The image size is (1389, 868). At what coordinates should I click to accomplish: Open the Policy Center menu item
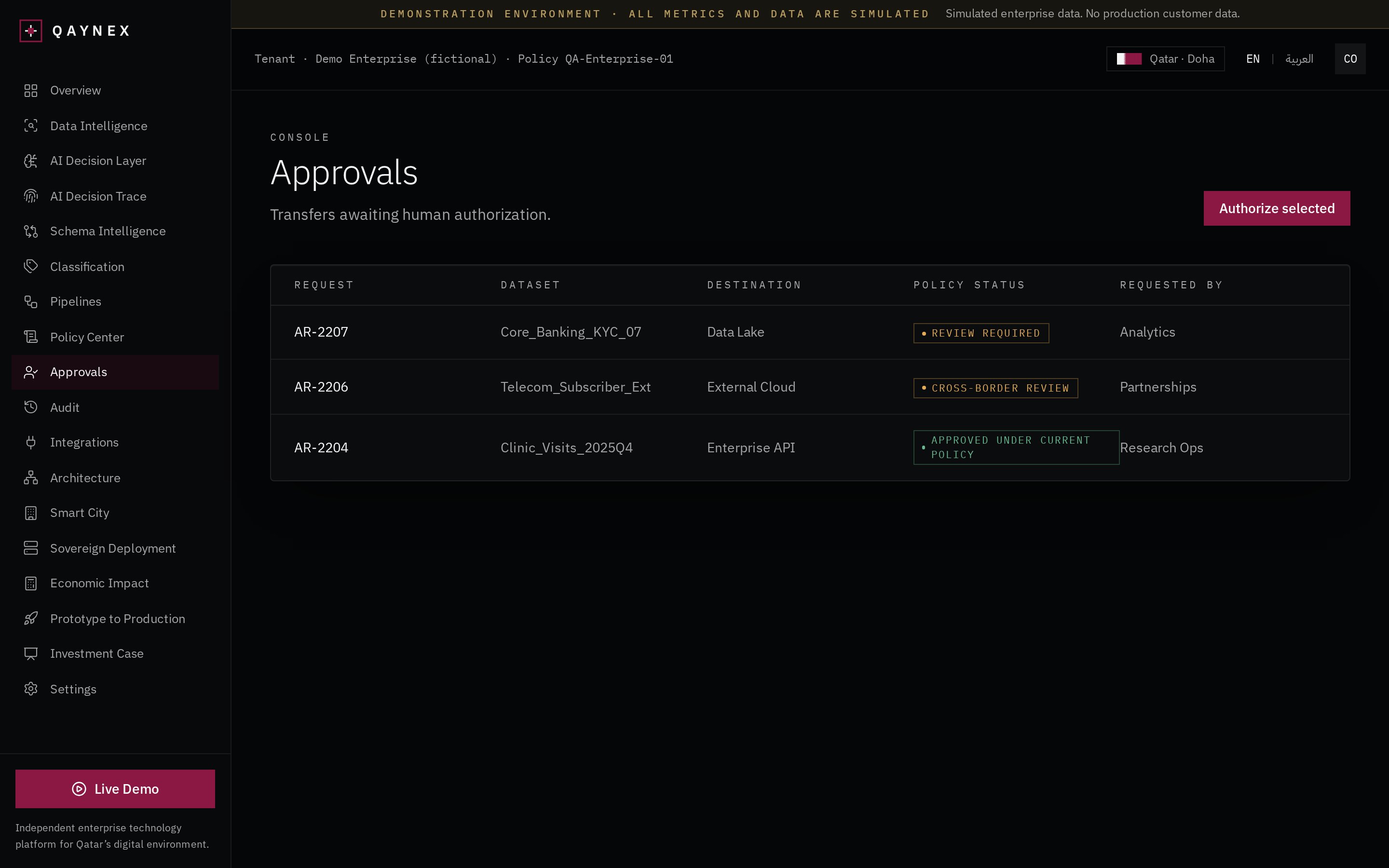pos(115,337)
